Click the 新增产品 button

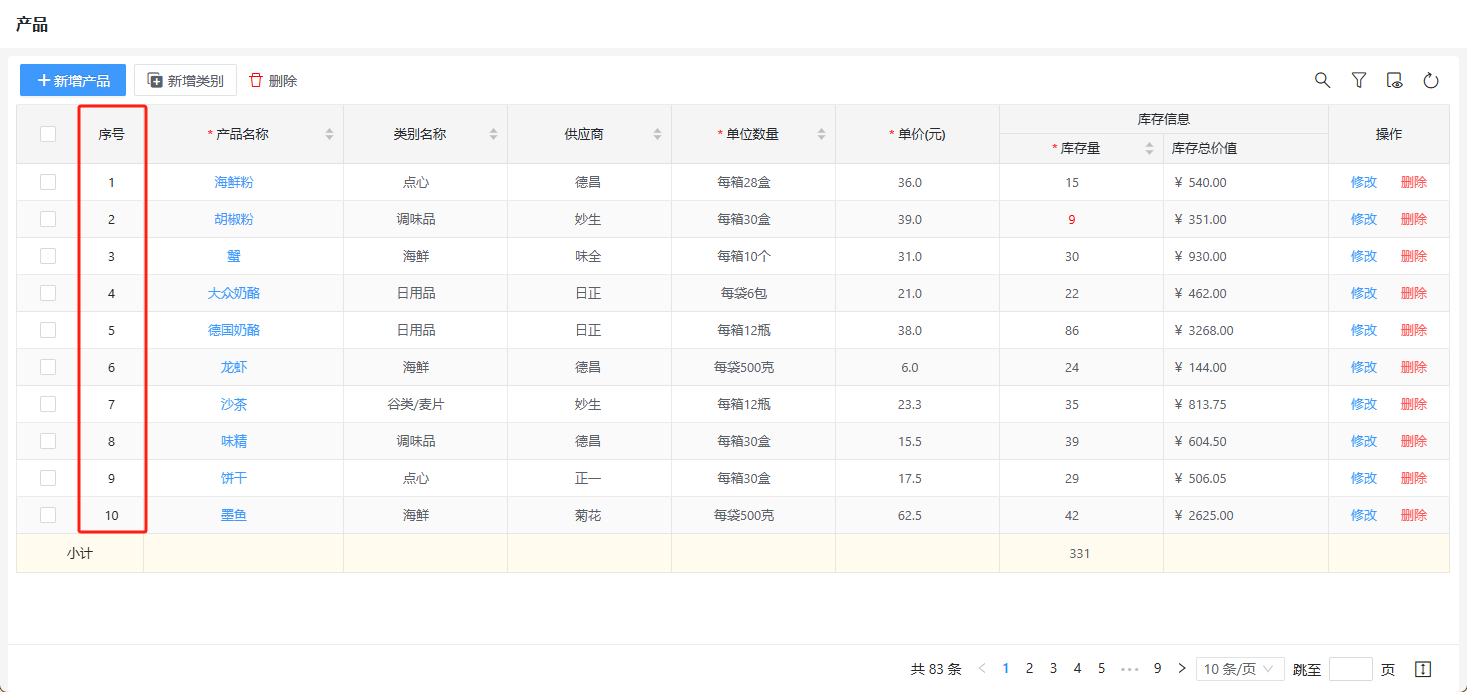point(73,80)
